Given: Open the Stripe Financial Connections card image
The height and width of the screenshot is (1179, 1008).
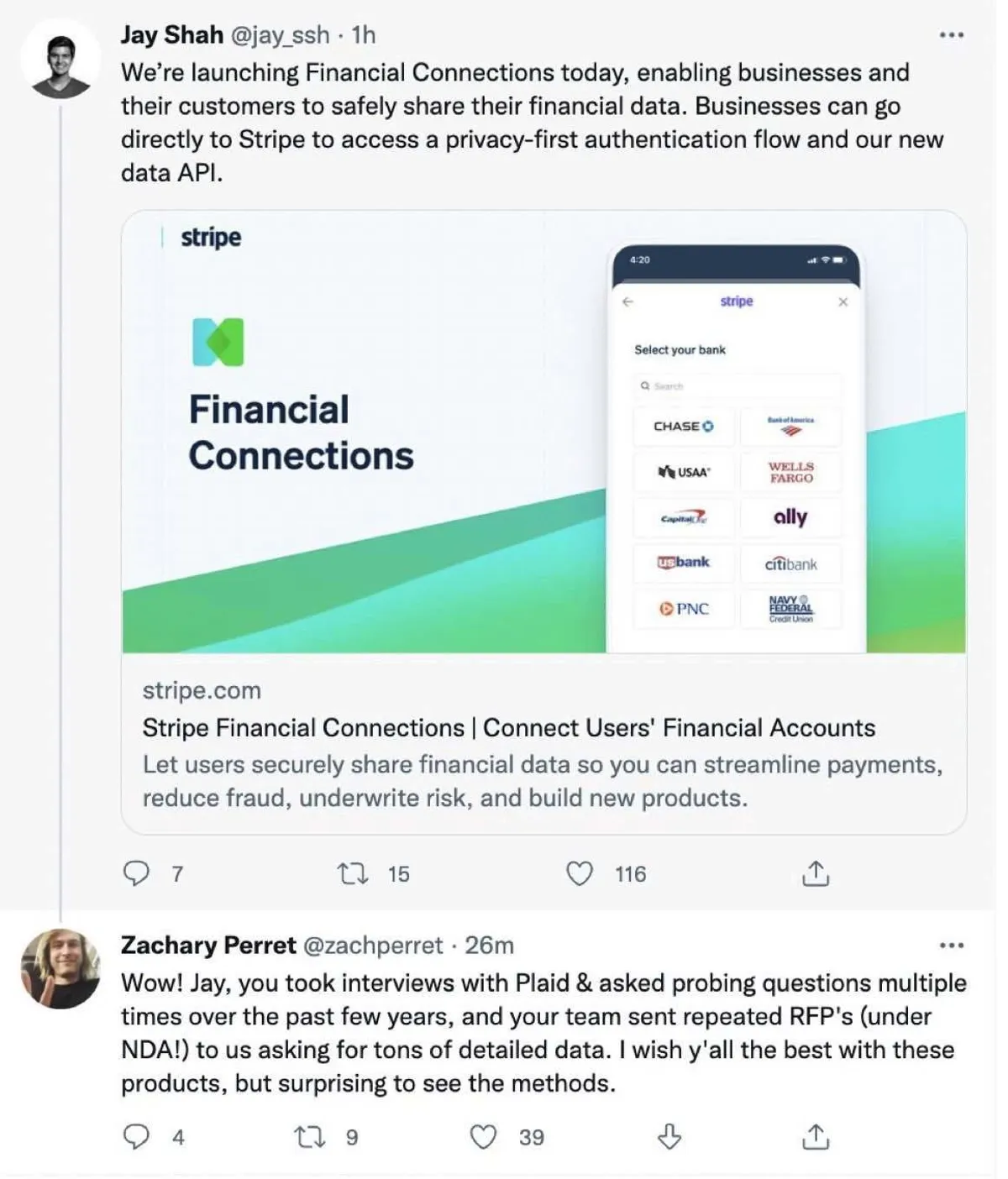Looking at the screenshot, I should 543,432.
